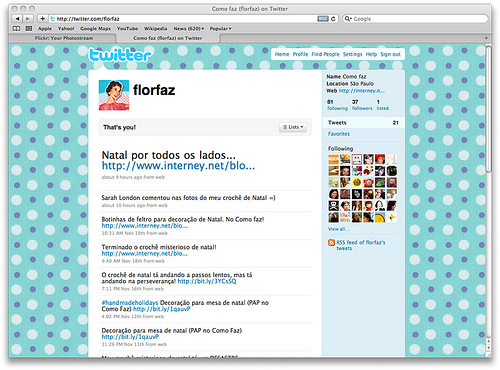Image resolution: width=500 pixels, height=370 pixels.
Task: Open the yellow star following avatar
Action: pos(391,217)
